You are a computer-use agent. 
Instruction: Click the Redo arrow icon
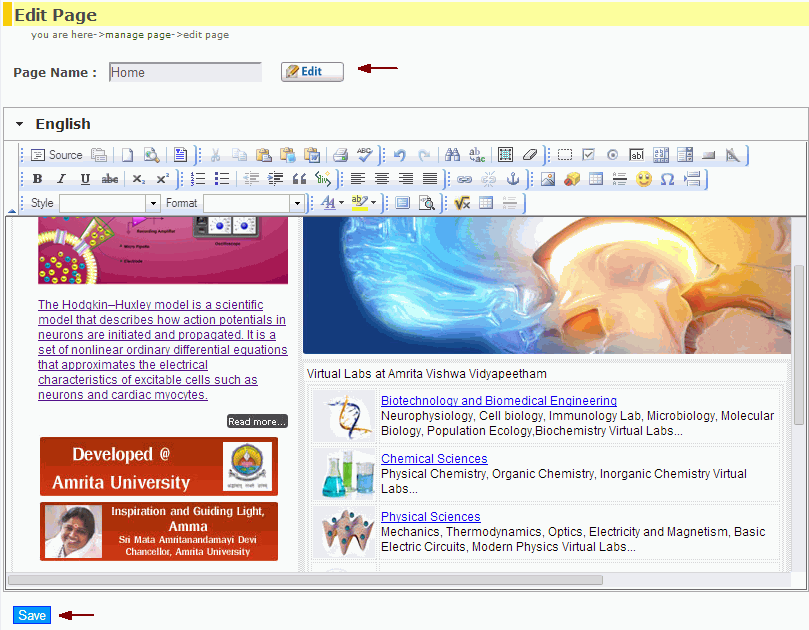pos(424,155)
